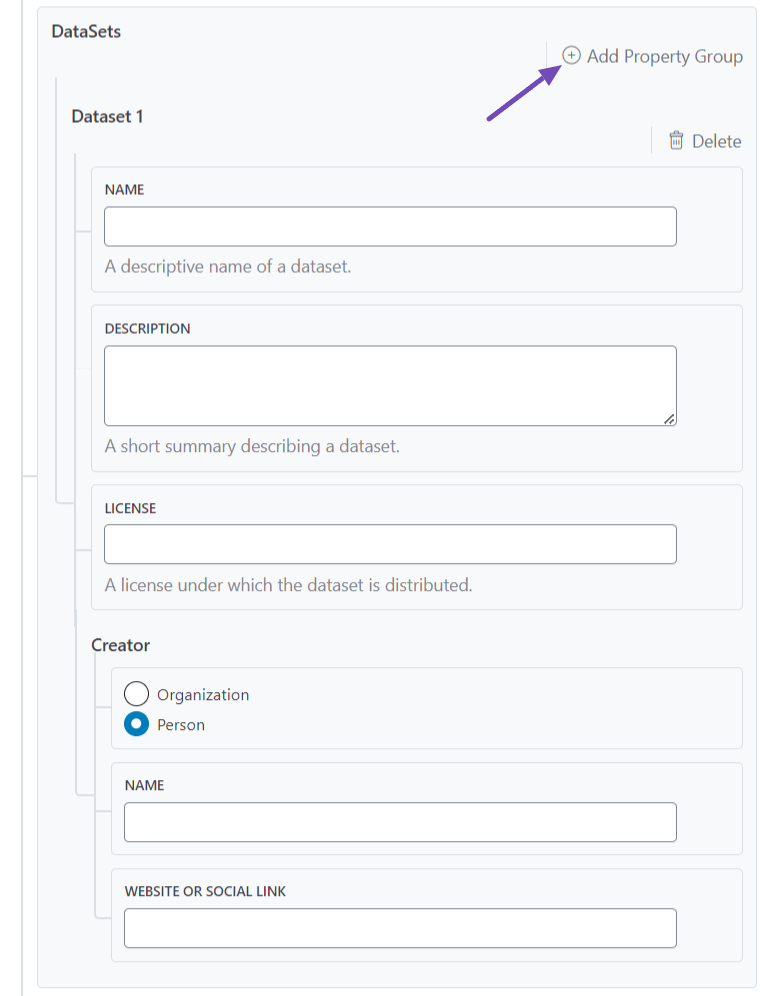778x996 pixels.
Task: Click the NAME field under Dataset 1
Action: point(390,226)
